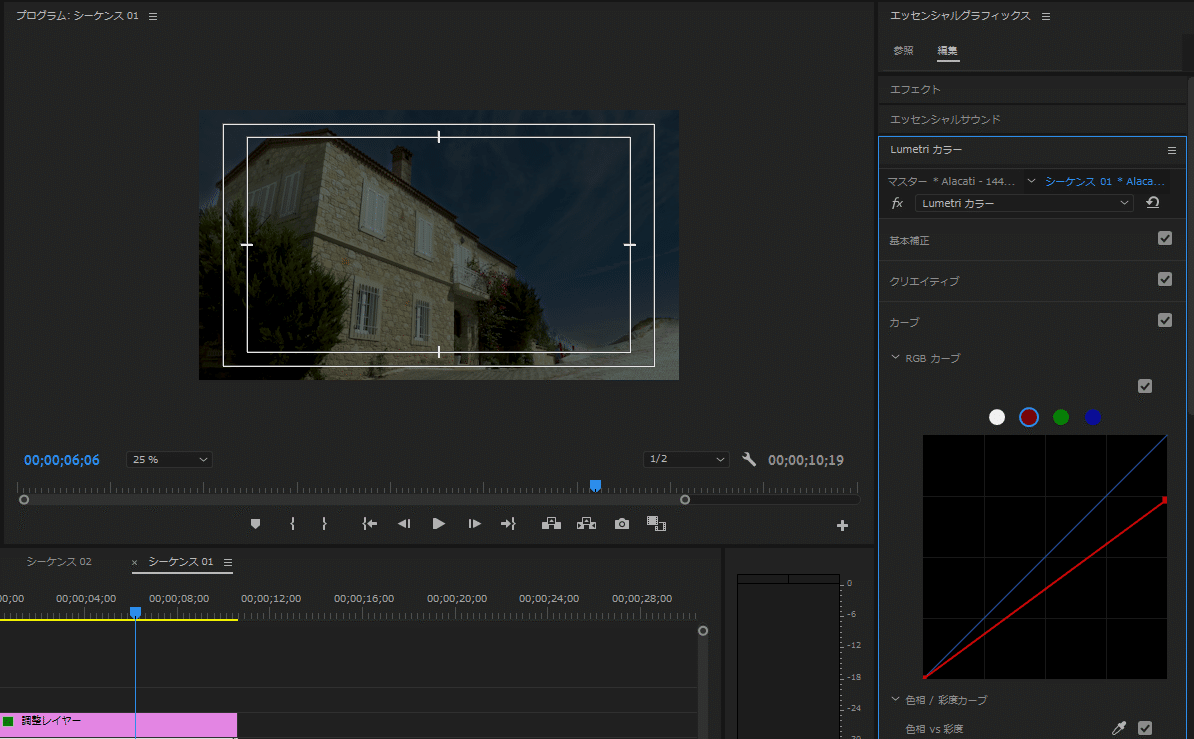Viewport: 1194px width, 739px height.
Task: Click the red curve end control point
Action: pyautogui.click(x=1164, y=500)
